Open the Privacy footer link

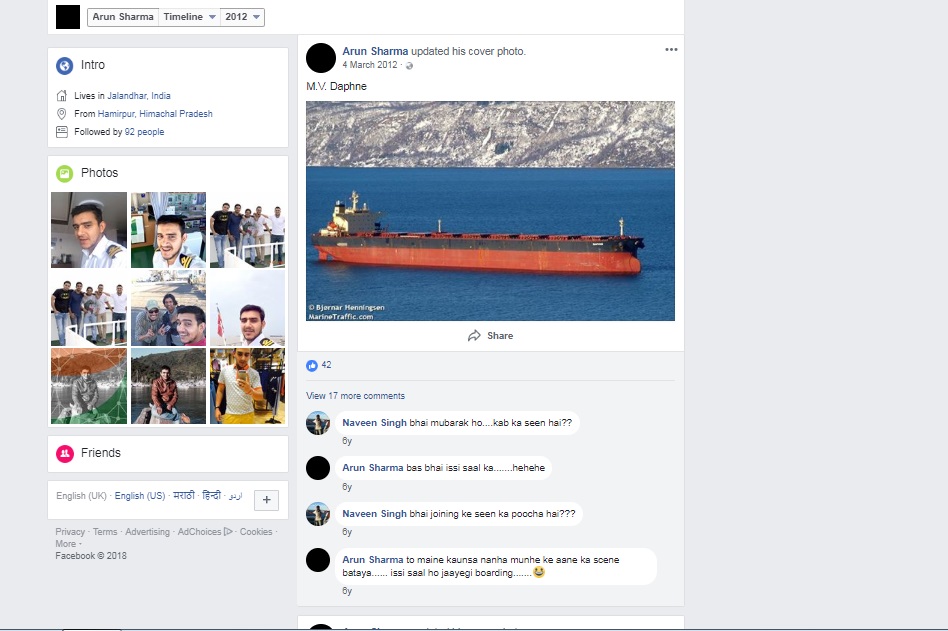70,532
